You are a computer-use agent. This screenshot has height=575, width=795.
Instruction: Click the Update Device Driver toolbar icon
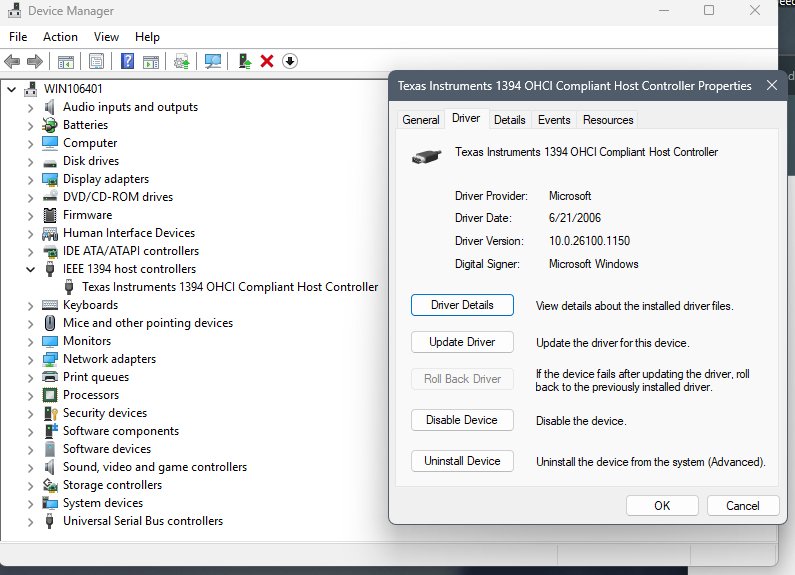pyautogui.click(x=181, y=62)
